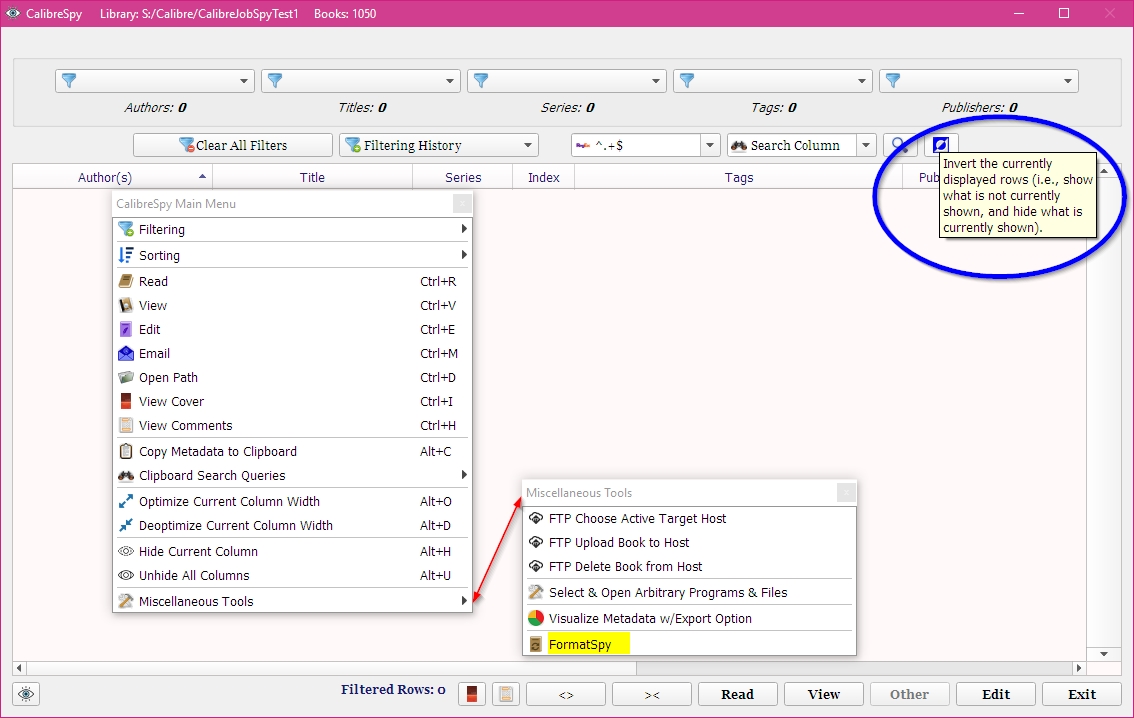1134x718 pixels.
Task: Close the CalibreSpy Main Menu popup
Action: coord(462,204)
